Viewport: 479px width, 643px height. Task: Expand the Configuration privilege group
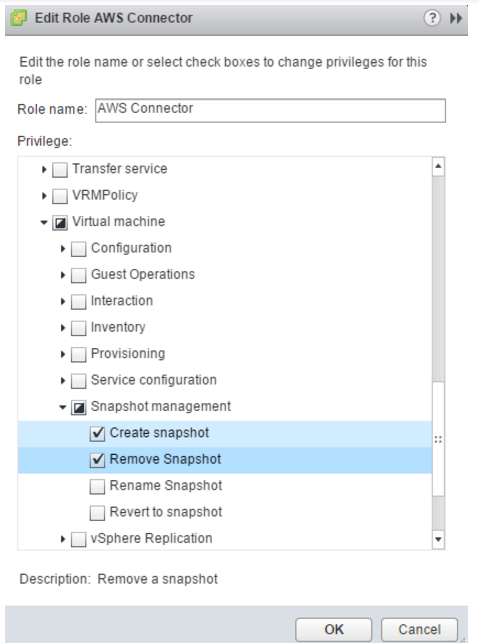pos(63,249)
